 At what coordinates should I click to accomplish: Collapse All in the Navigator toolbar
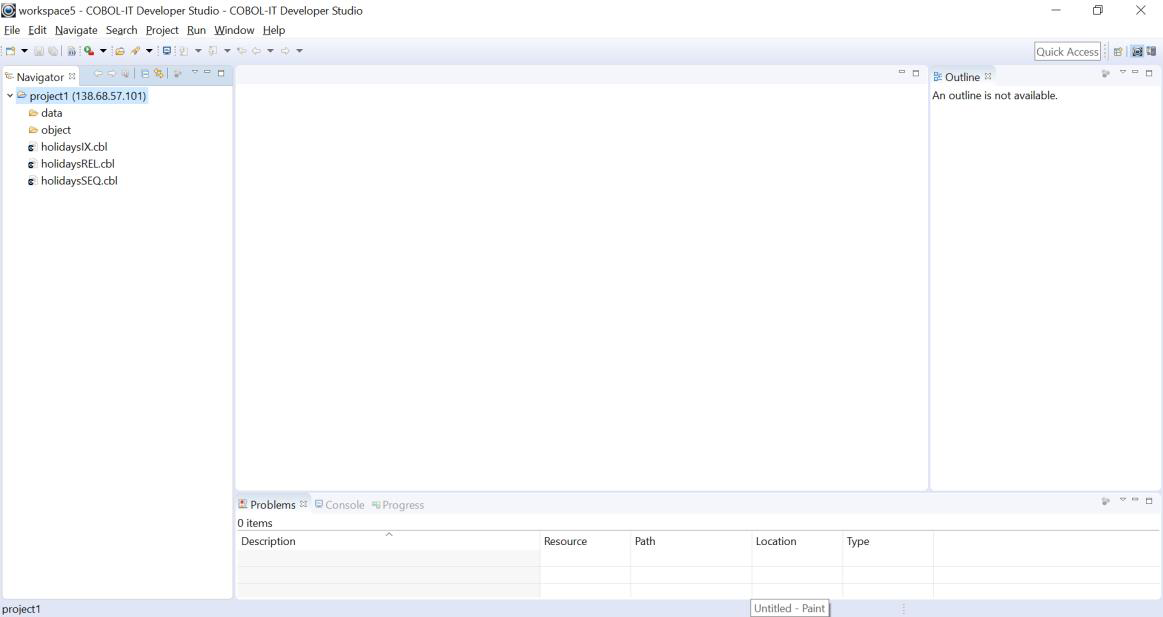tap(145, 75)
